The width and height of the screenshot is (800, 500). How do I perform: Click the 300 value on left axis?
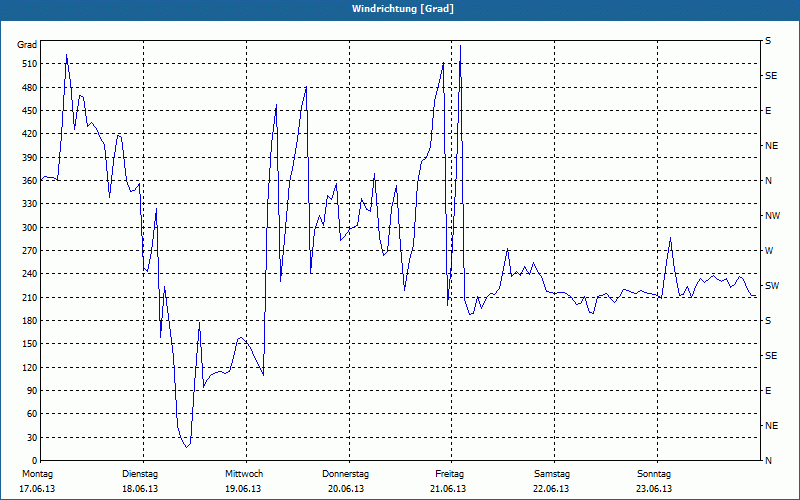click(x=30, y=228)
